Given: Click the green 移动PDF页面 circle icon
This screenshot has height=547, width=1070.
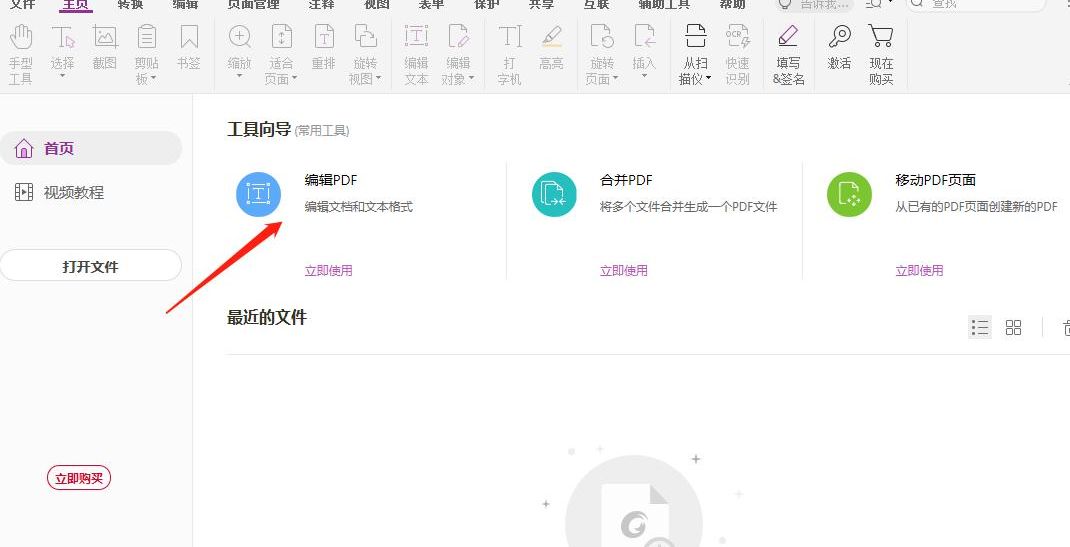Looking at the screenshot, I should pyautogui.click(x=849, y=194).
